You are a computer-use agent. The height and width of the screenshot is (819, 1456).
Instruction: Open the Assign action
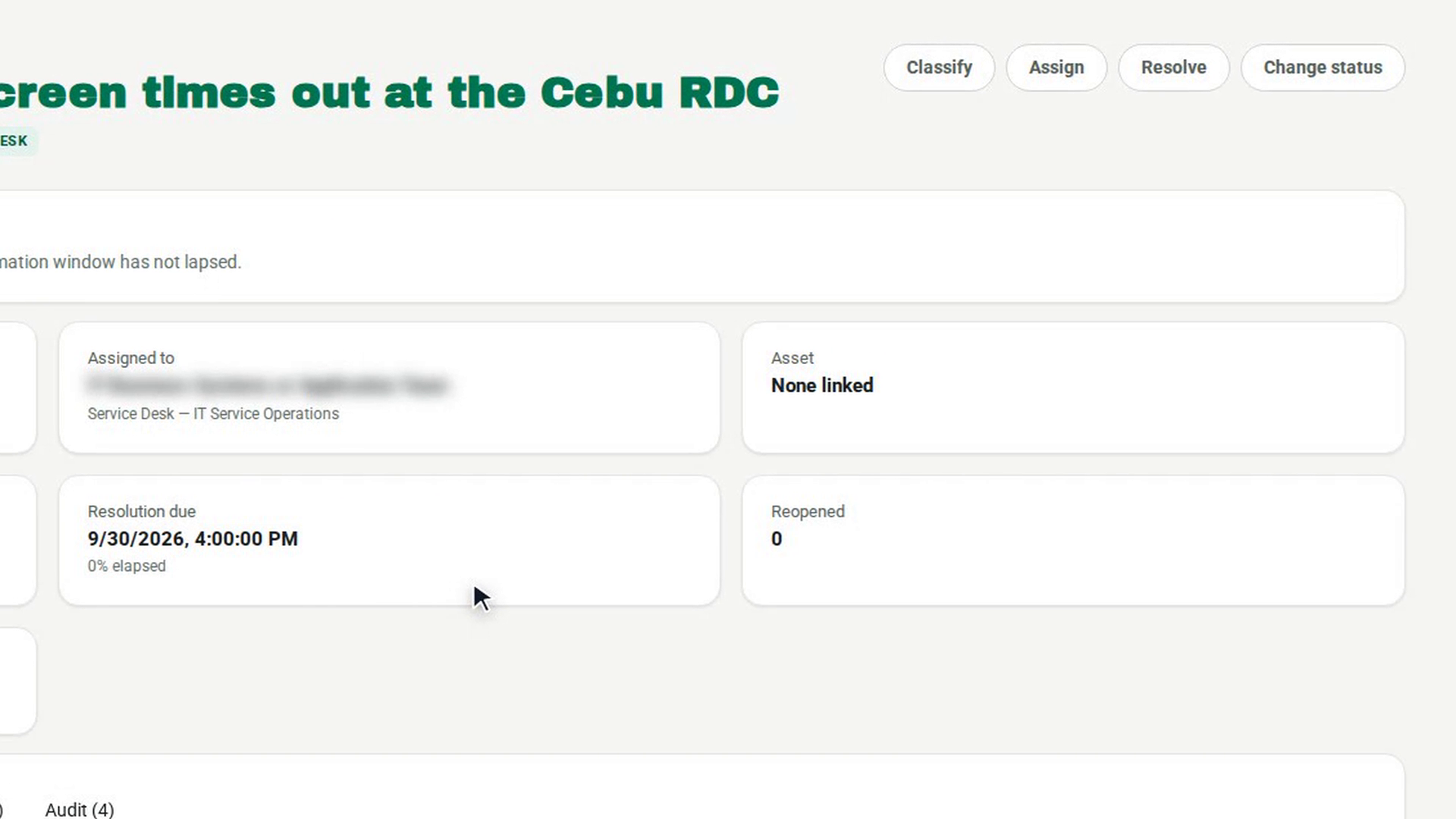(1056, 67)
